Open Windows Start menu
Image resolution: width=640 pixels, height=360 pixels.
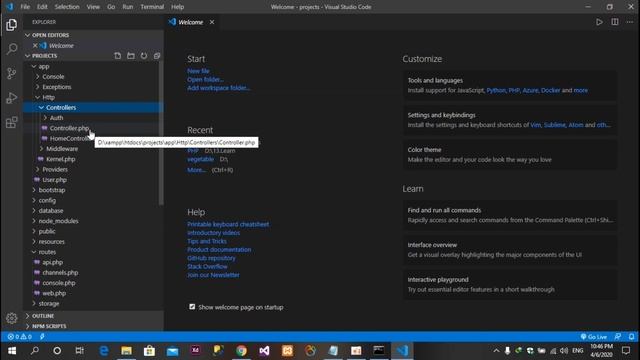[x=12, y=351]
